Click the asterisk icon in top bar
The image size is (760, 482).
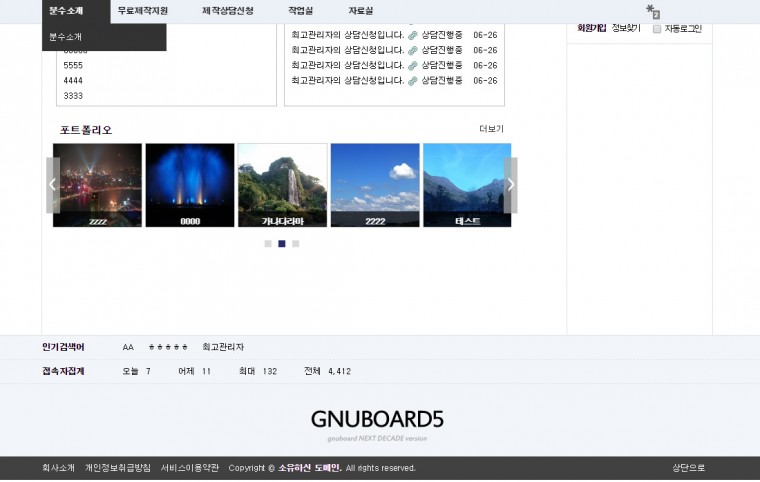pyautogui.click(x=652, y=11)
